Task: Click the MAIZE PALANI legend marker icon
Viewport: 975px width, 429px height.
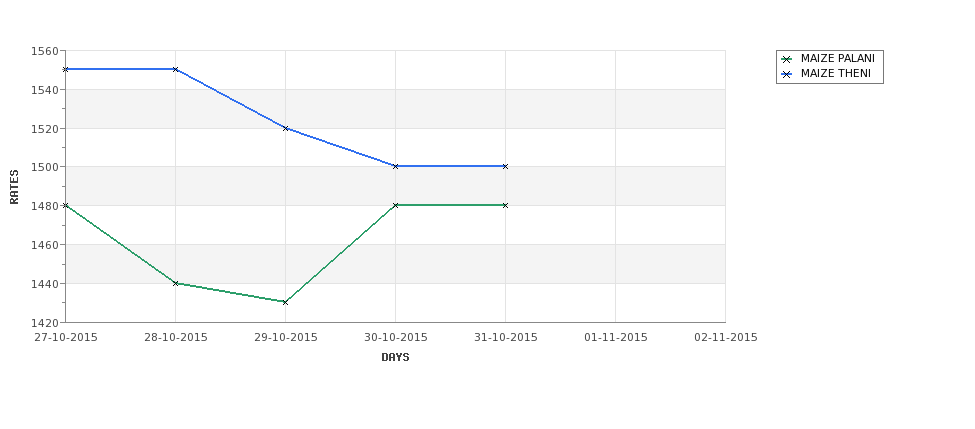Action: click(x=787, y=59)
